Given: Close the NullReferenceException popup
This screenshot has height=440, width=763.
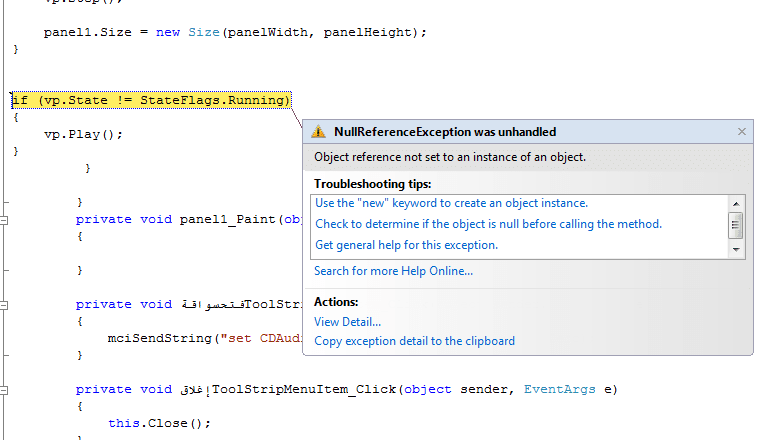Looking at the screenshot, I should tap(741, 132).
